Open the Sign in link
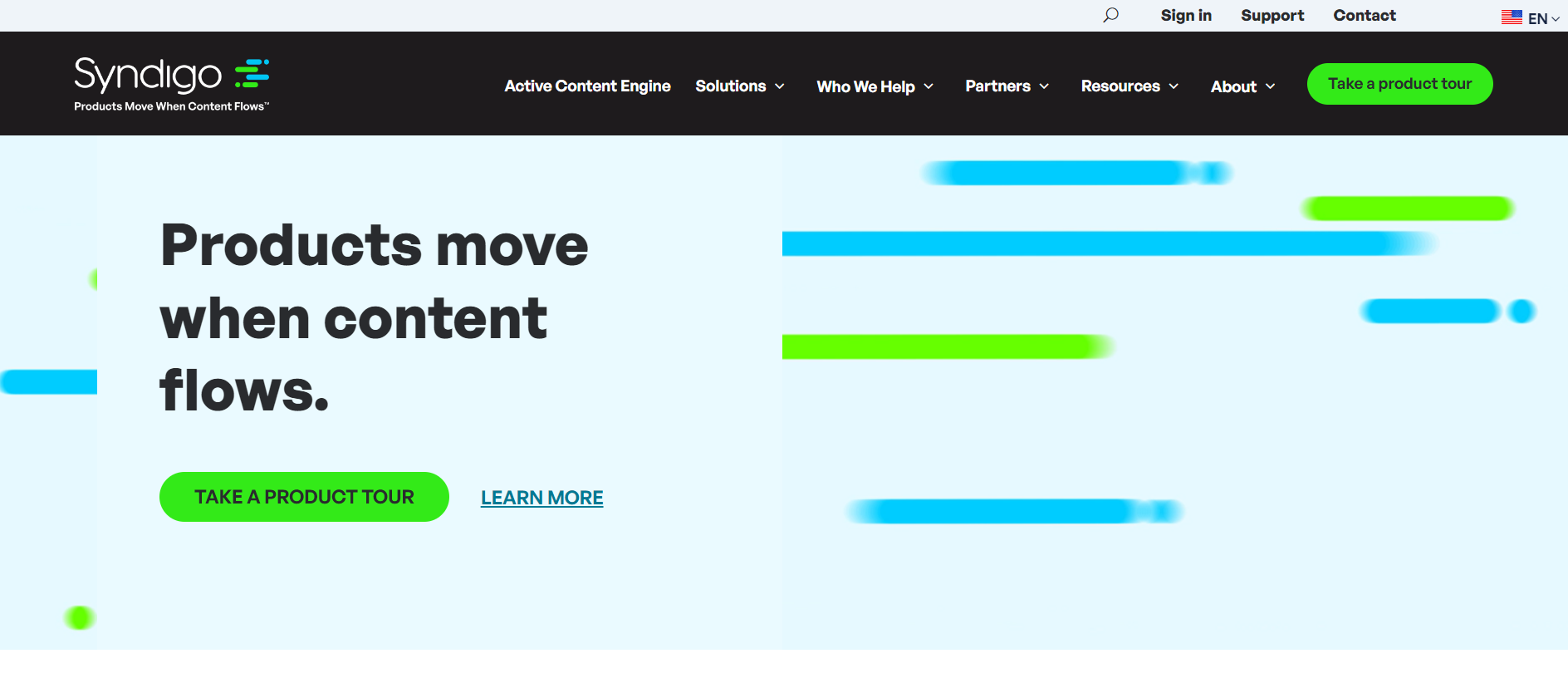Screen dimensions: 1568x673 pyautogui.click(x=1185, y=16)
